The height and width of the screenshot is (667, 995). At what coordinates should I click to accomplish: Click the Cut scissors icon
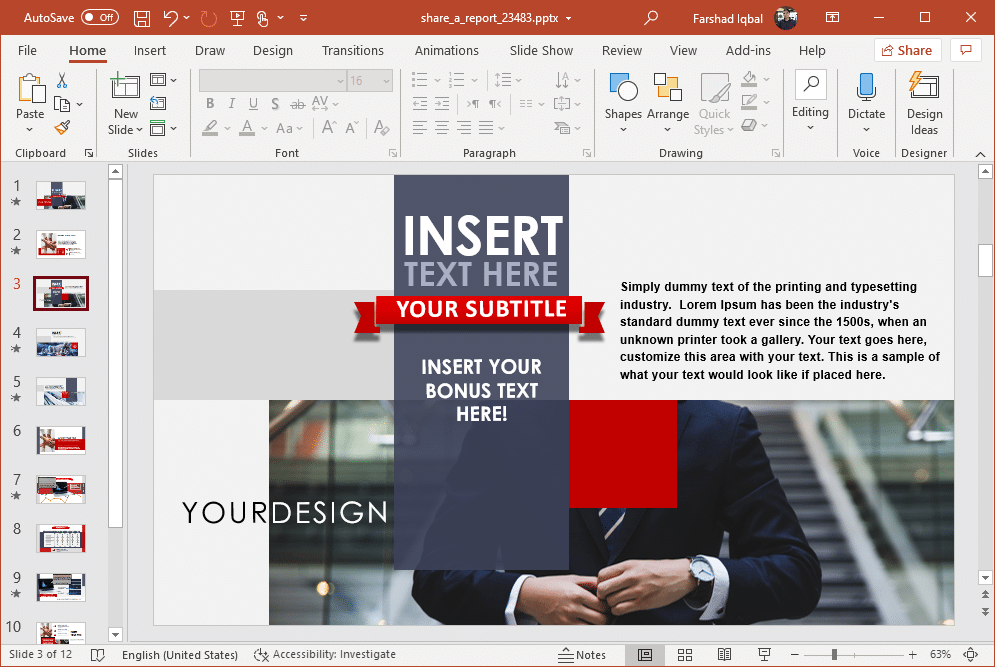point(62,81)
